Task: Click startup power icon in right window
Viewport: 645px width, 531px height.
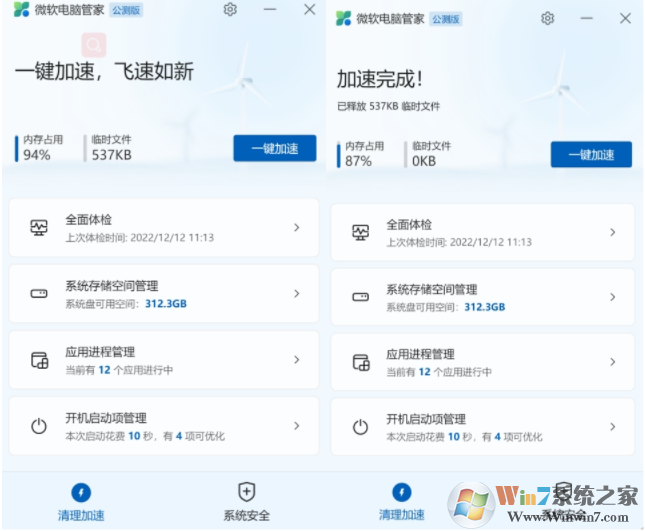Action: click(x=361, y=427)
